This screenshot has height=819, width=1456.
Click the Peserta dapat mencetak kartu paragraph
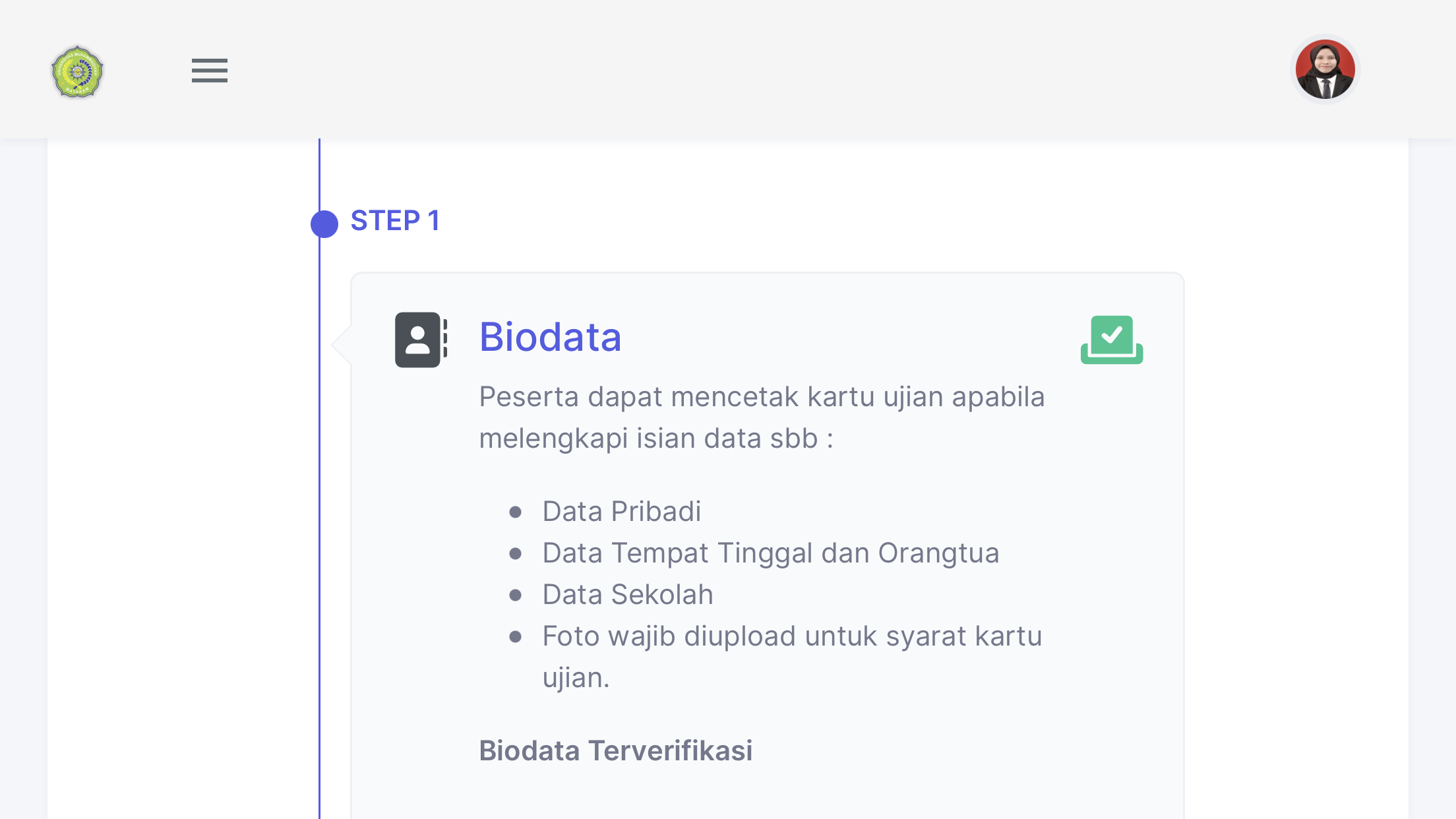762,417
